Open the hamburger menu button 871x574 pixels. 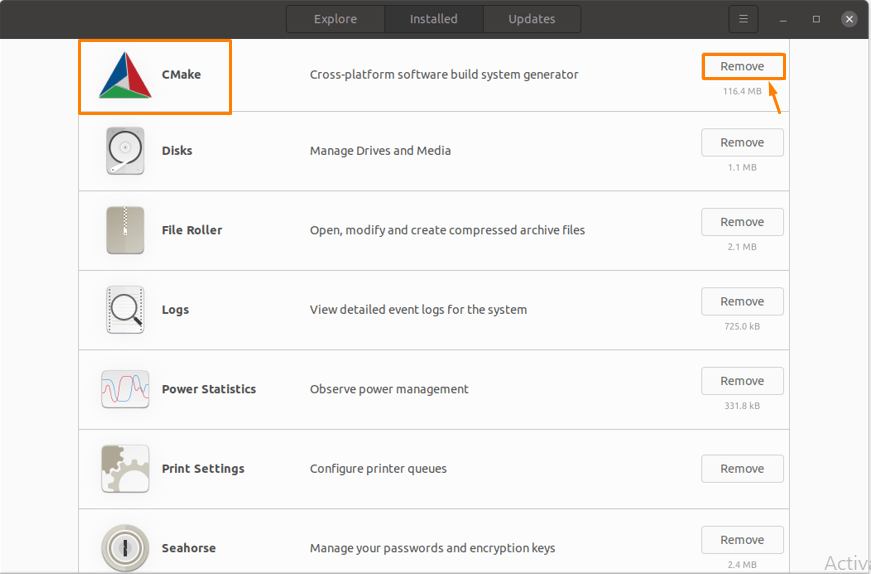[x=743, y=19]
